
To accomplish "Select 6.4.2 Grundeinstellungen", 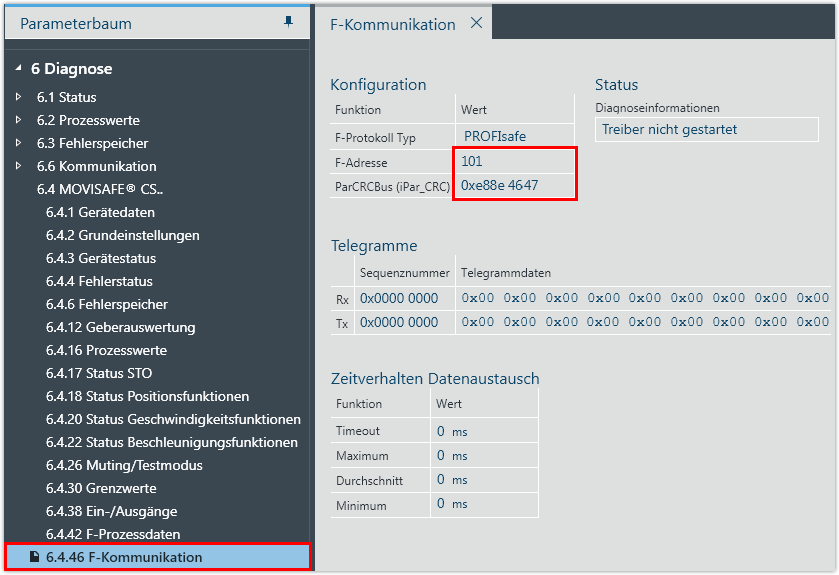I will pos(122,235).
